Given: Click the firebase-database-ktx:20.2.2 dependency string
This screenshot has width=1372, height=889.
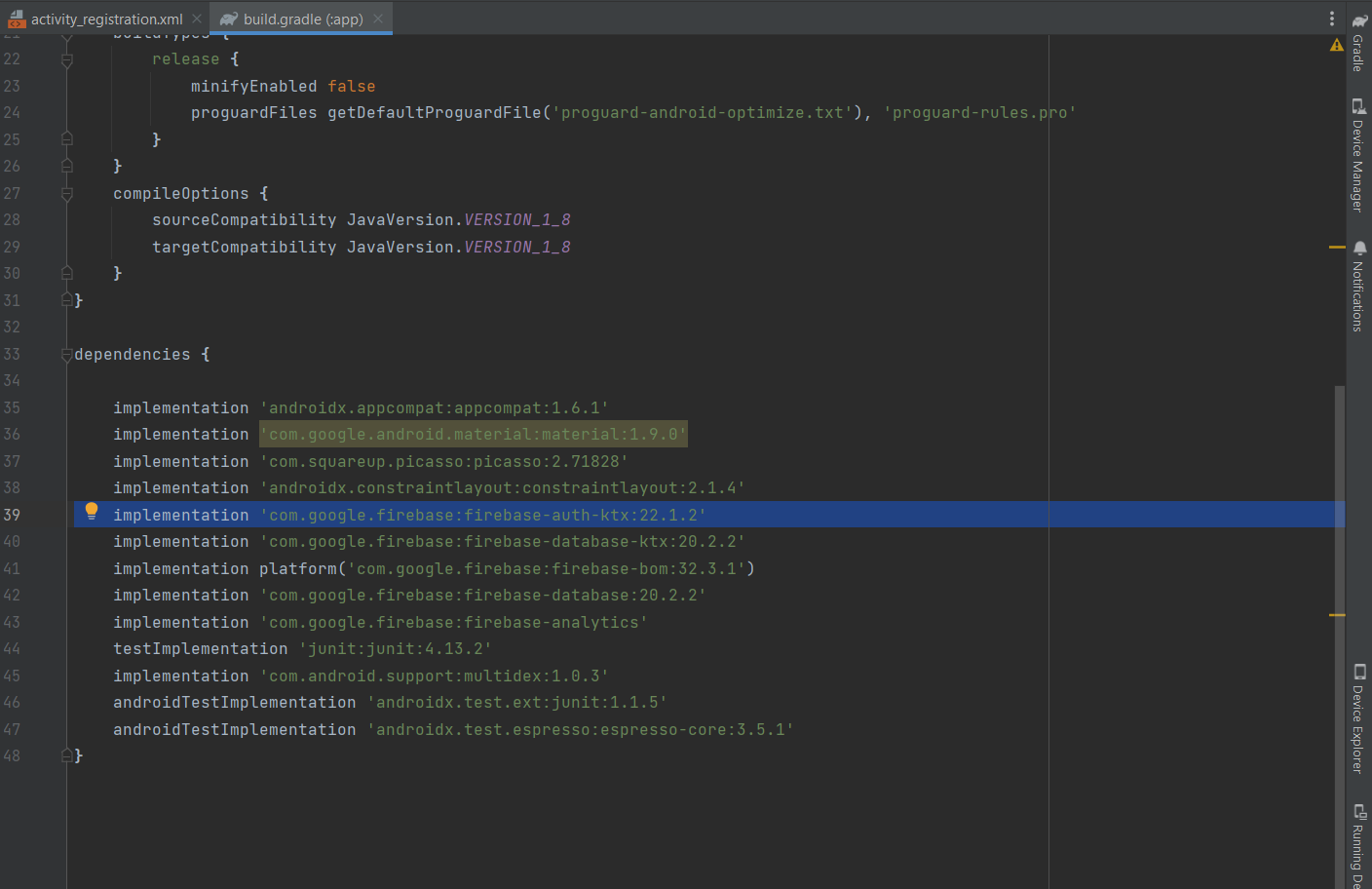Looking at the screenshot, I should click(503, 542).
